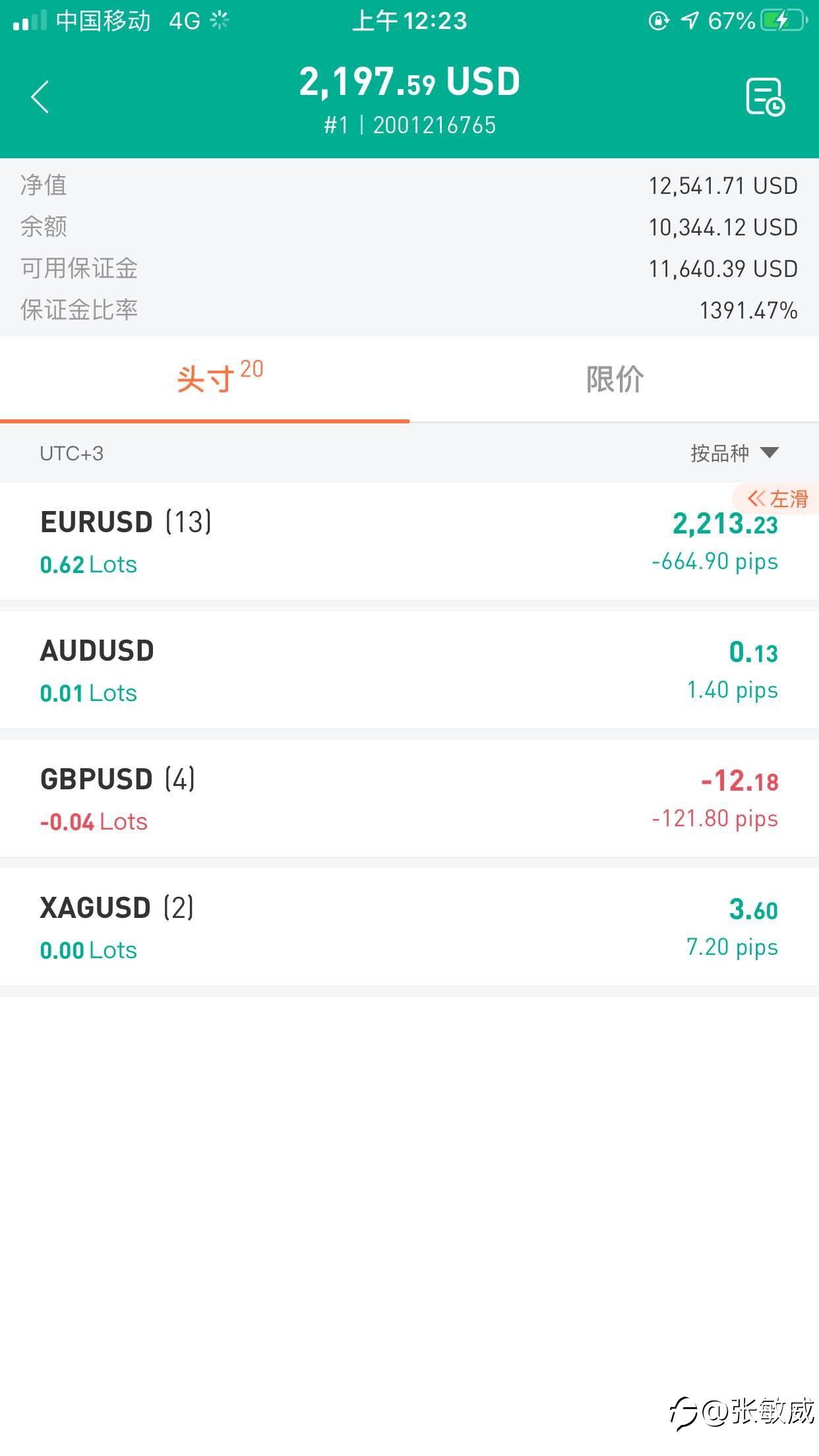Tap the 2,197.59 USD profit header
819x1456 pixels.
pos(409,82)
